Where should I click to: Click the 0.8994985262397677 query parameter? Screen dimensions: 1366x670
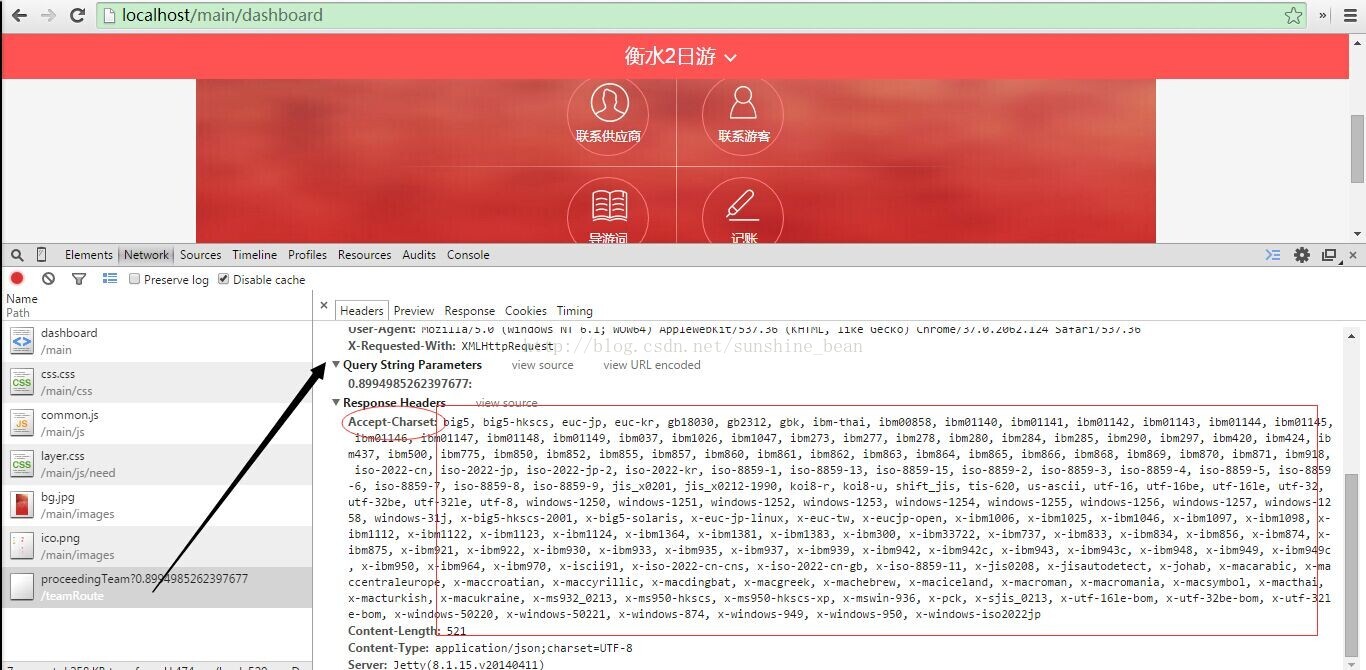pyautogui.click(x=410, y=384)
